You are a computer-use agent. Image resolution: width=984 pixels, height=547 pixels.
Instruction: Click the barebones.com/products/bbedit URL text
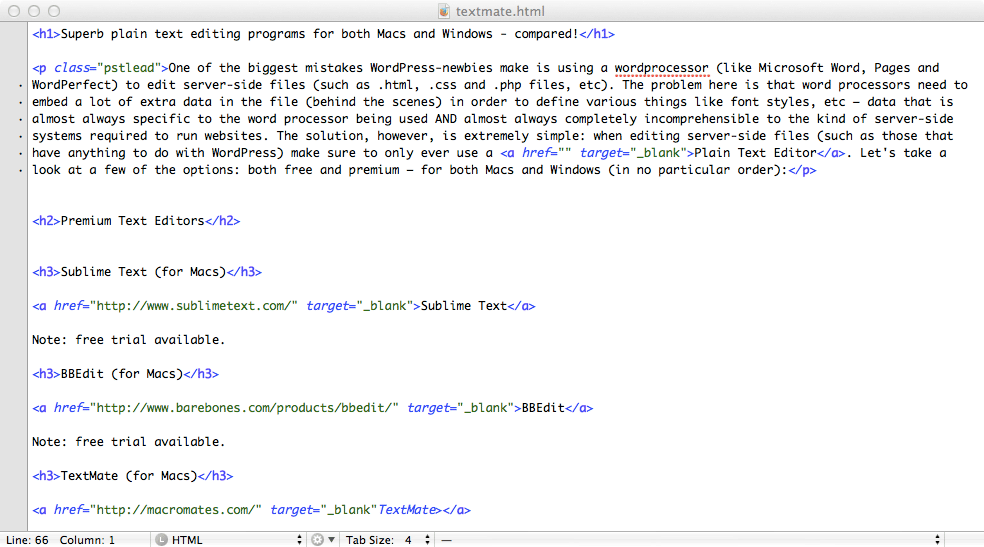244,408
